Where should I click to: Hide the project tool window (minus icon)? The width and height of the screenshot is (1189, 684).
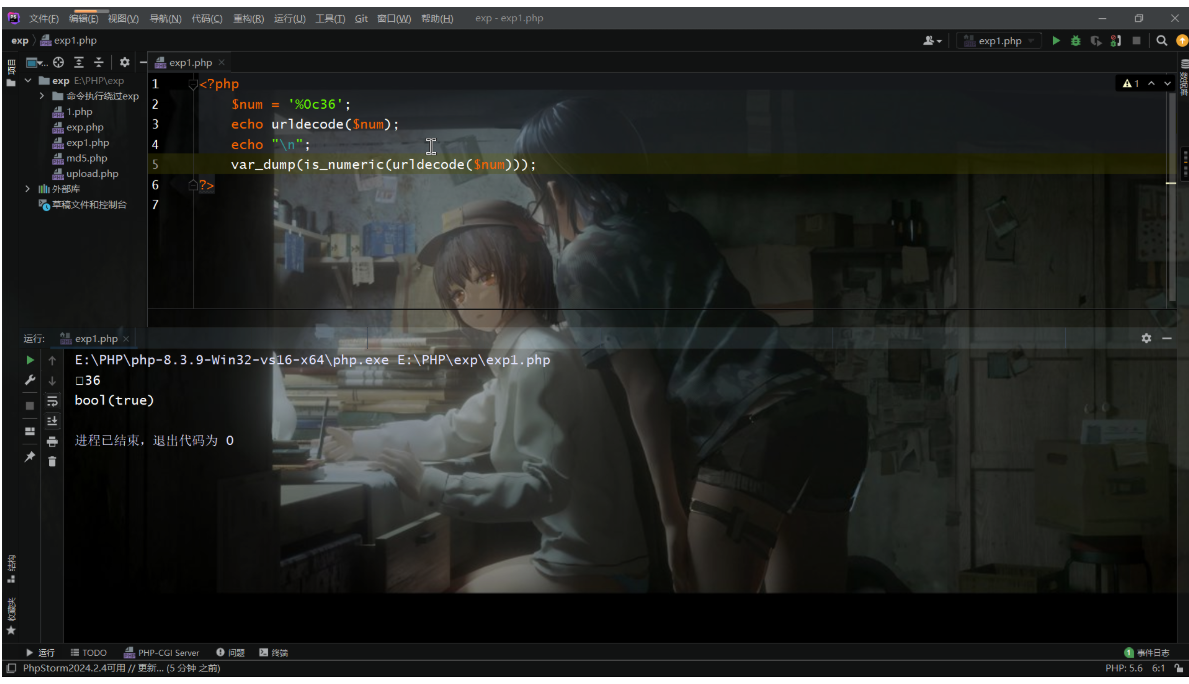143,62
